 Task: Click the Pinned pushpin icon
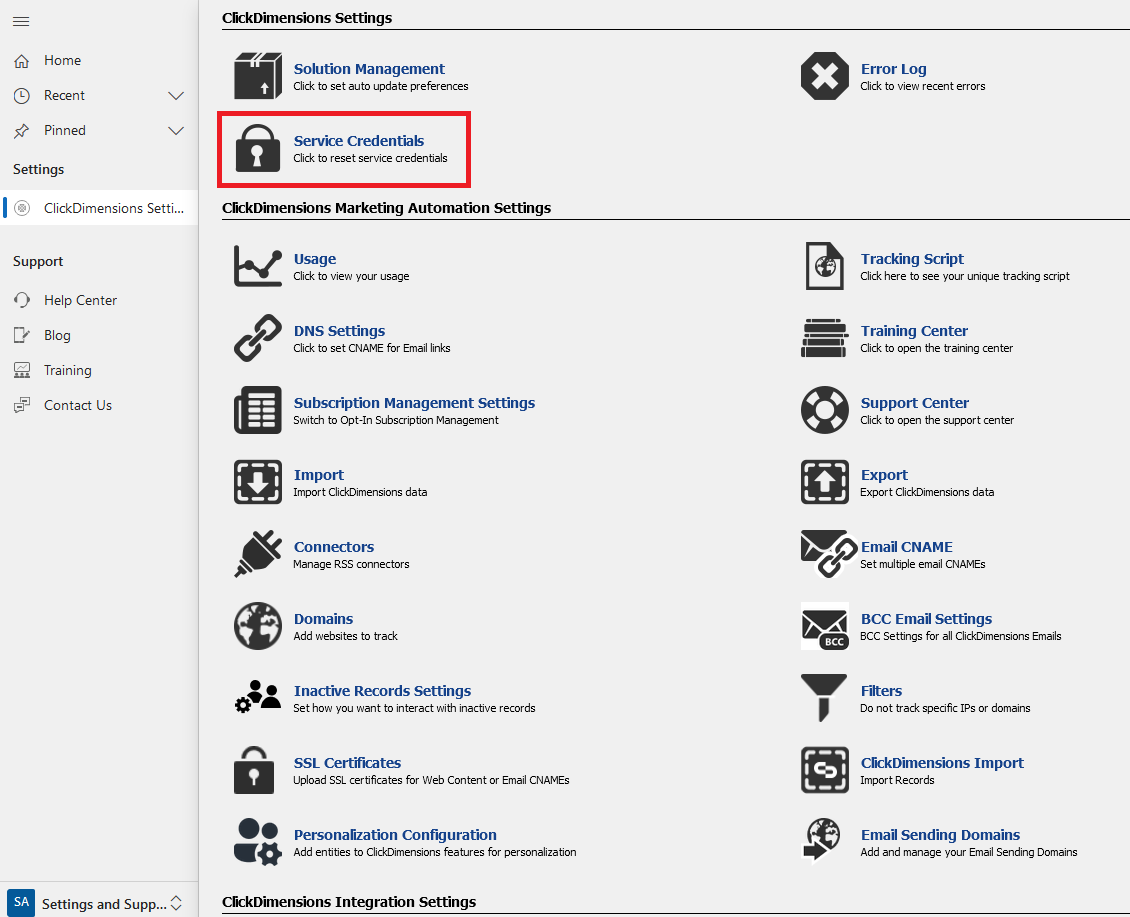(22, 130)
